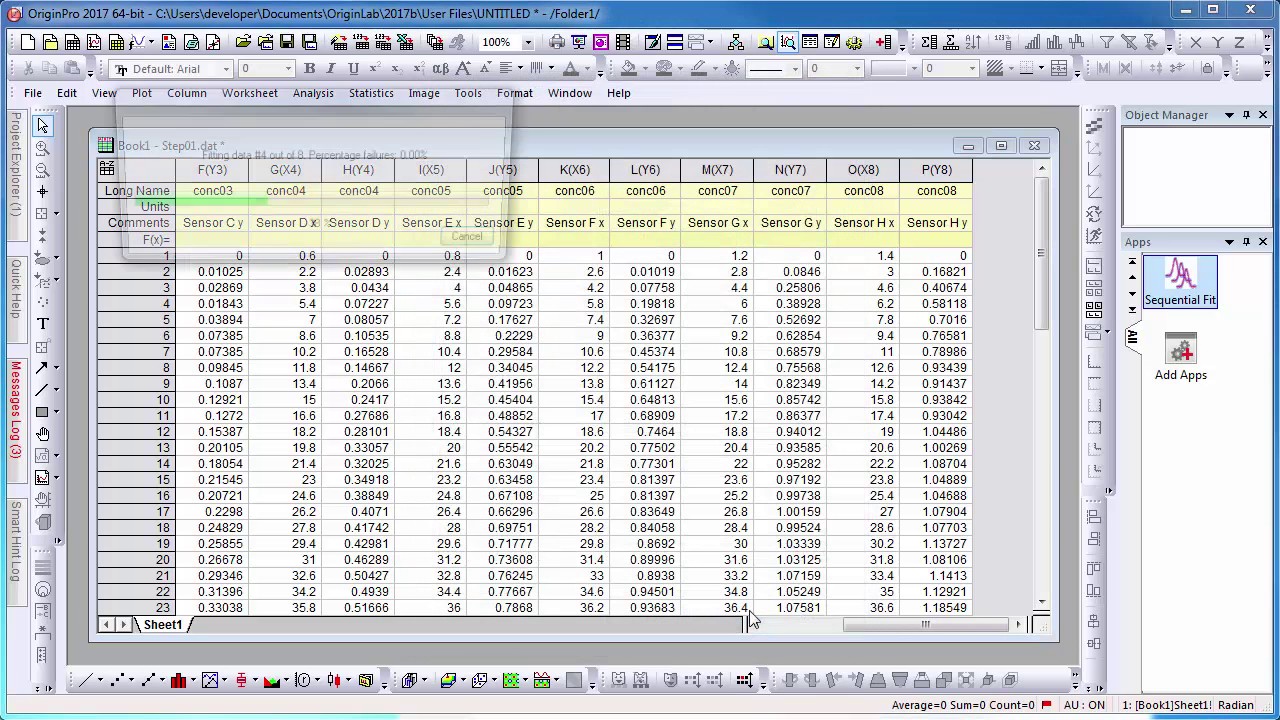Click the Add New Columns icon
This screenshot has width=1280, height=720.
tap(884, 42)
